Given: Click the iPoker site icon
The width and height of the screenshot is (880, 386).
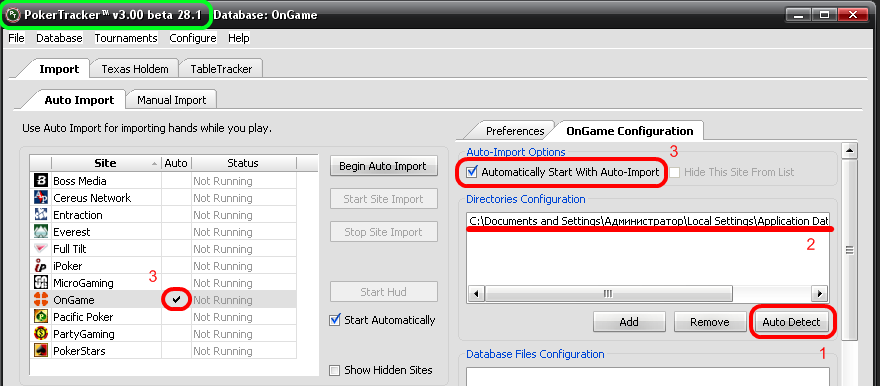Looking at the screenshot, I should (x=41, y=266).
